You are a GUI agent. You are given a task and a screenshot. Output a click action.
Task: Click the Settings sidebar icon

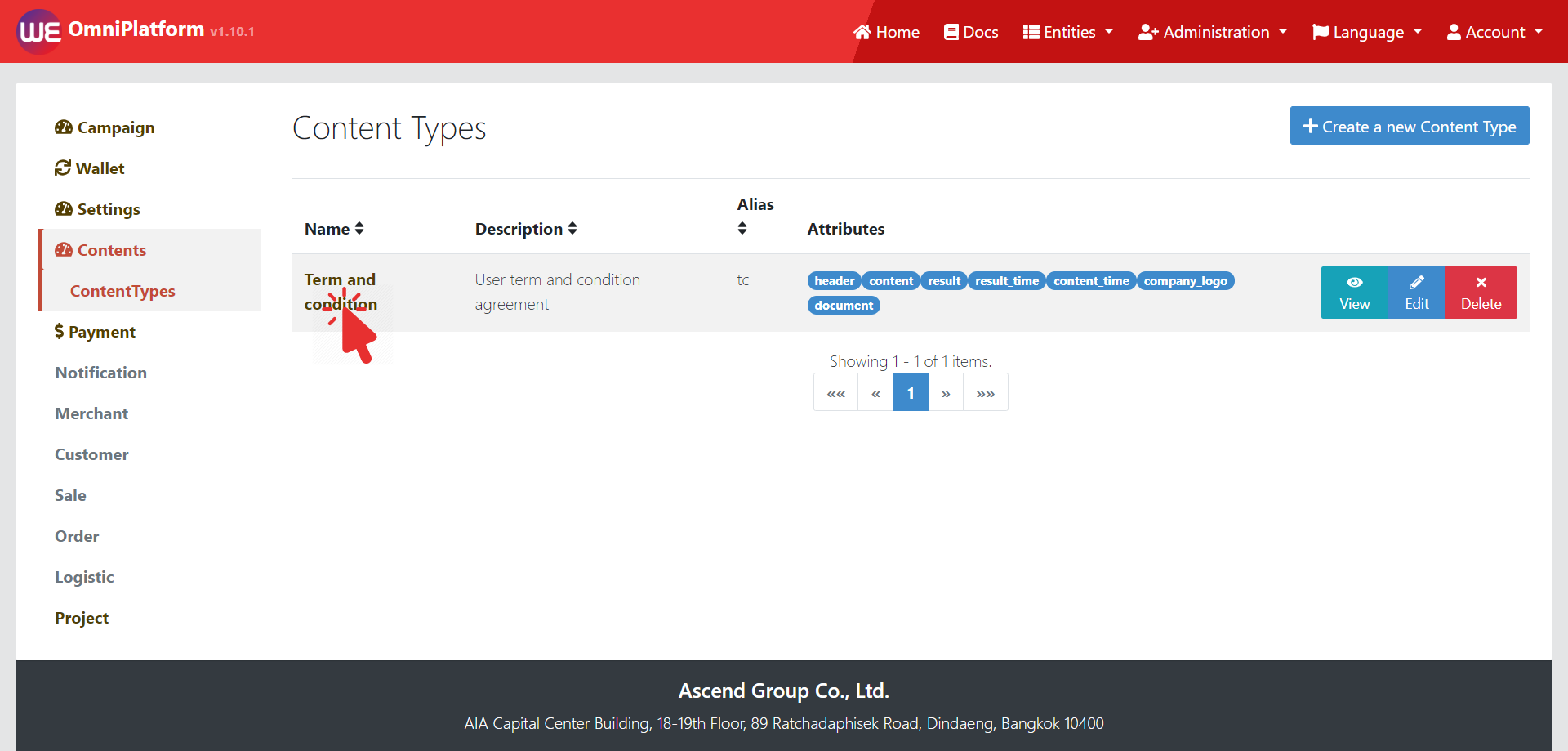click(x=64, y=209)
